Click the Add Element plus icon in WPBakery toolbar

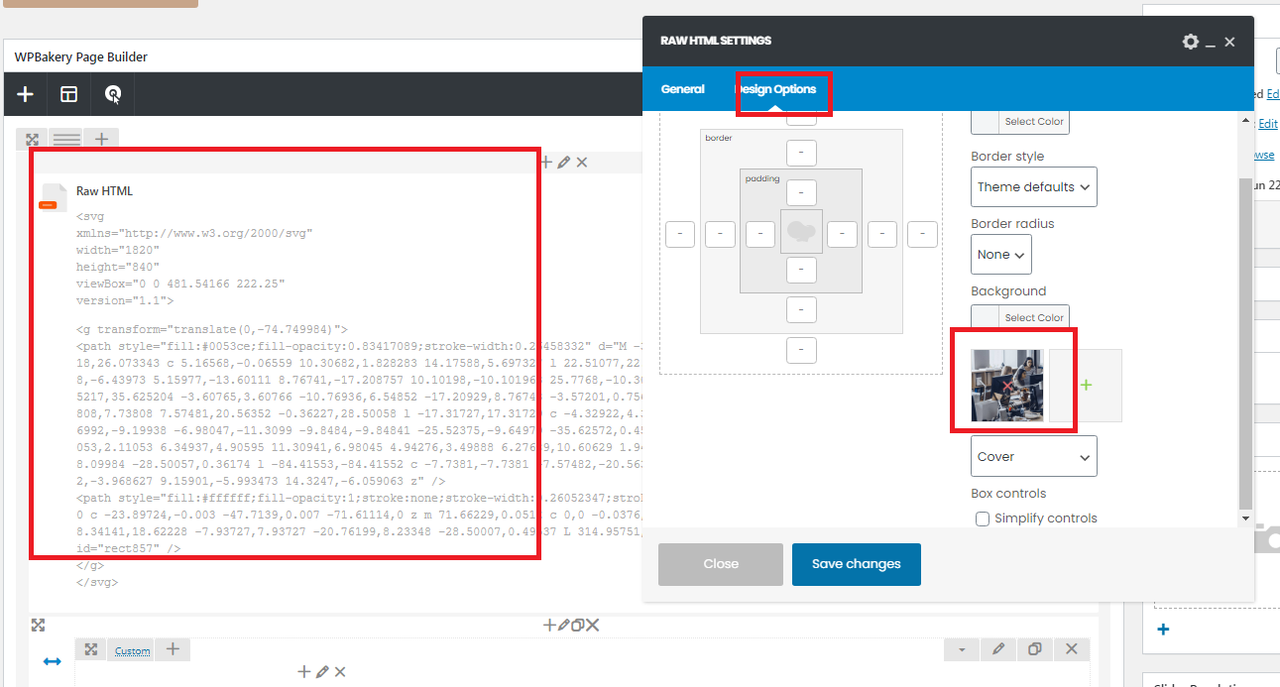point(25,94)
